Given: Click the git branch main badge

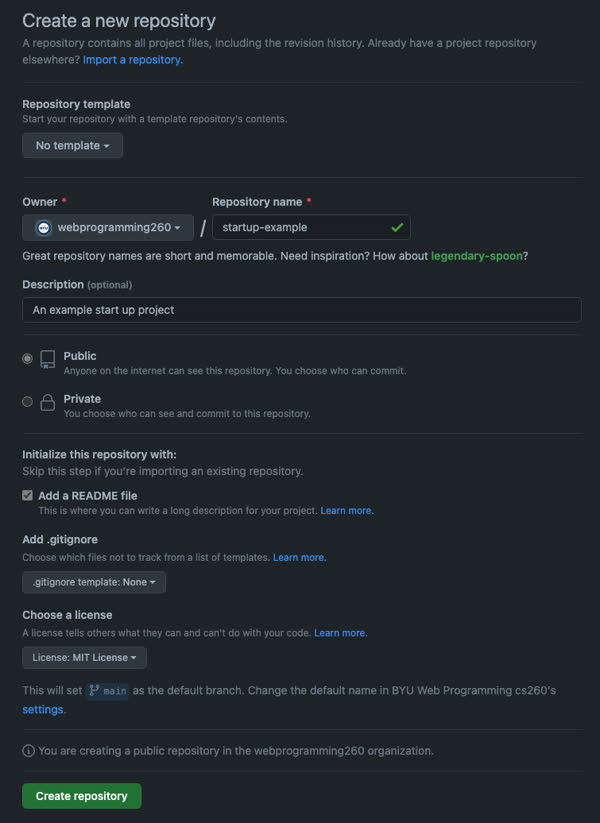Looking at the screenshot, I should pyautogui.click(x=107, y=689).
